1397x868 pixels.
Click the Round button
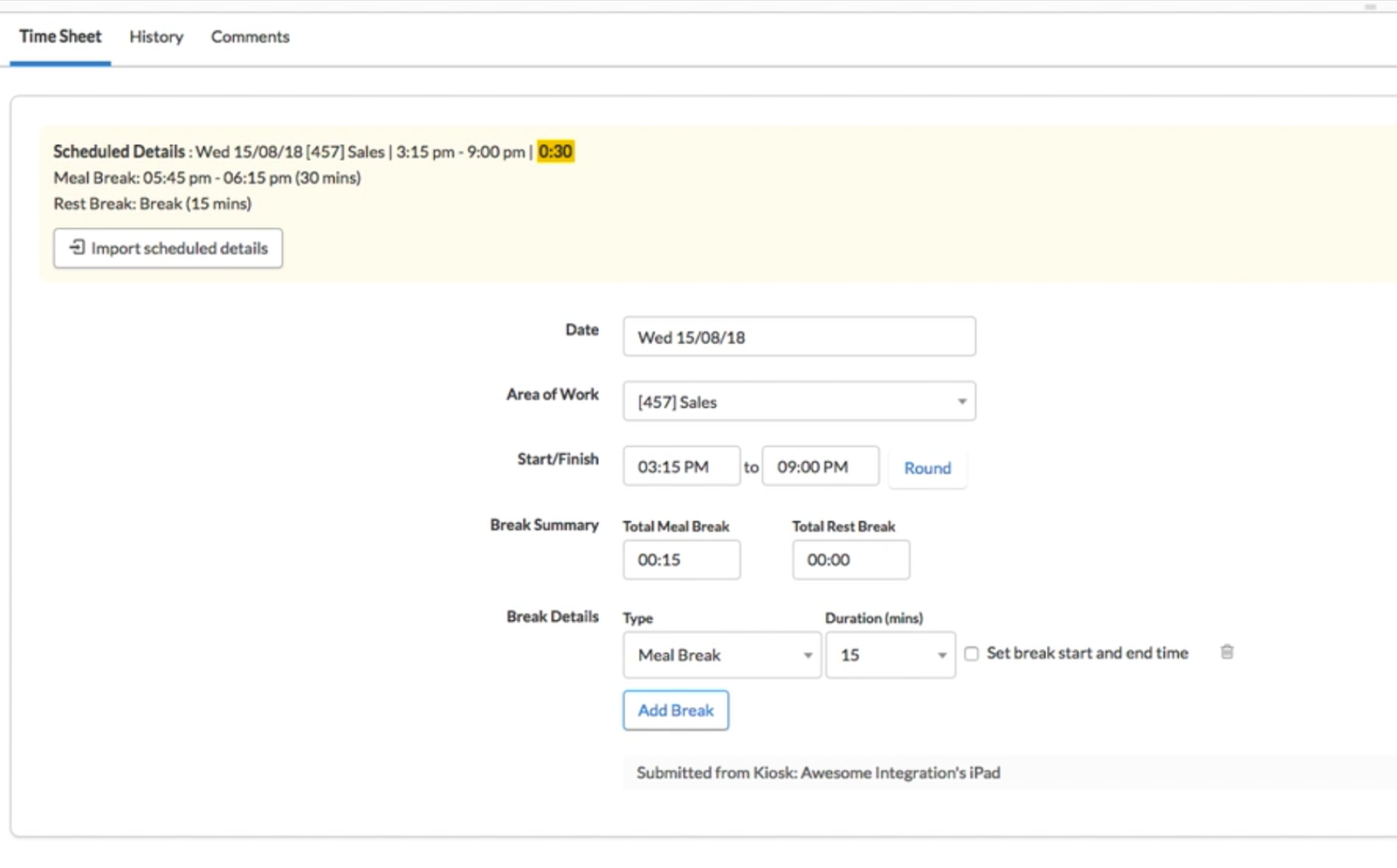927,468
